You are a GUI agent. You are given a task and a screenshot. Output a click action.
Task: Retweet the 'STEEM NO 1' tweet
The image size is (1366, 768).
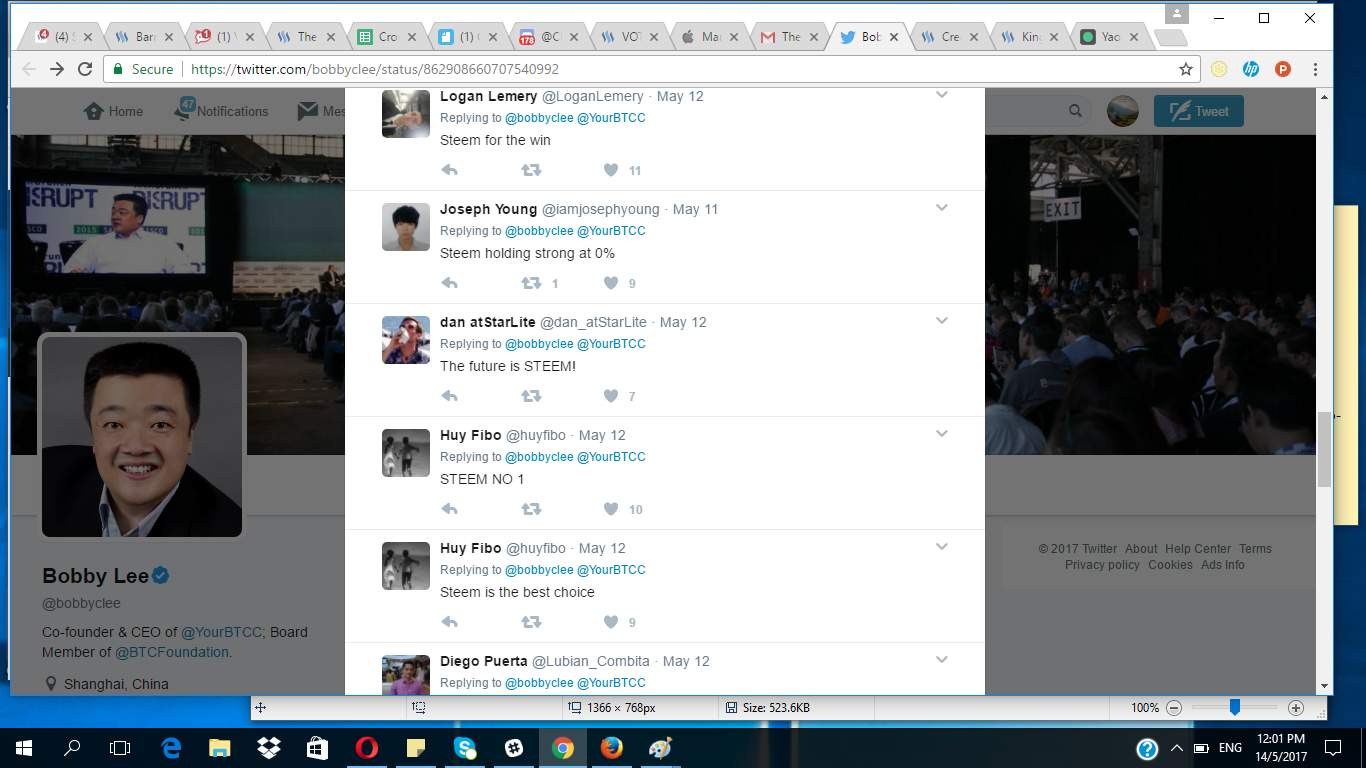coord(531,509)
